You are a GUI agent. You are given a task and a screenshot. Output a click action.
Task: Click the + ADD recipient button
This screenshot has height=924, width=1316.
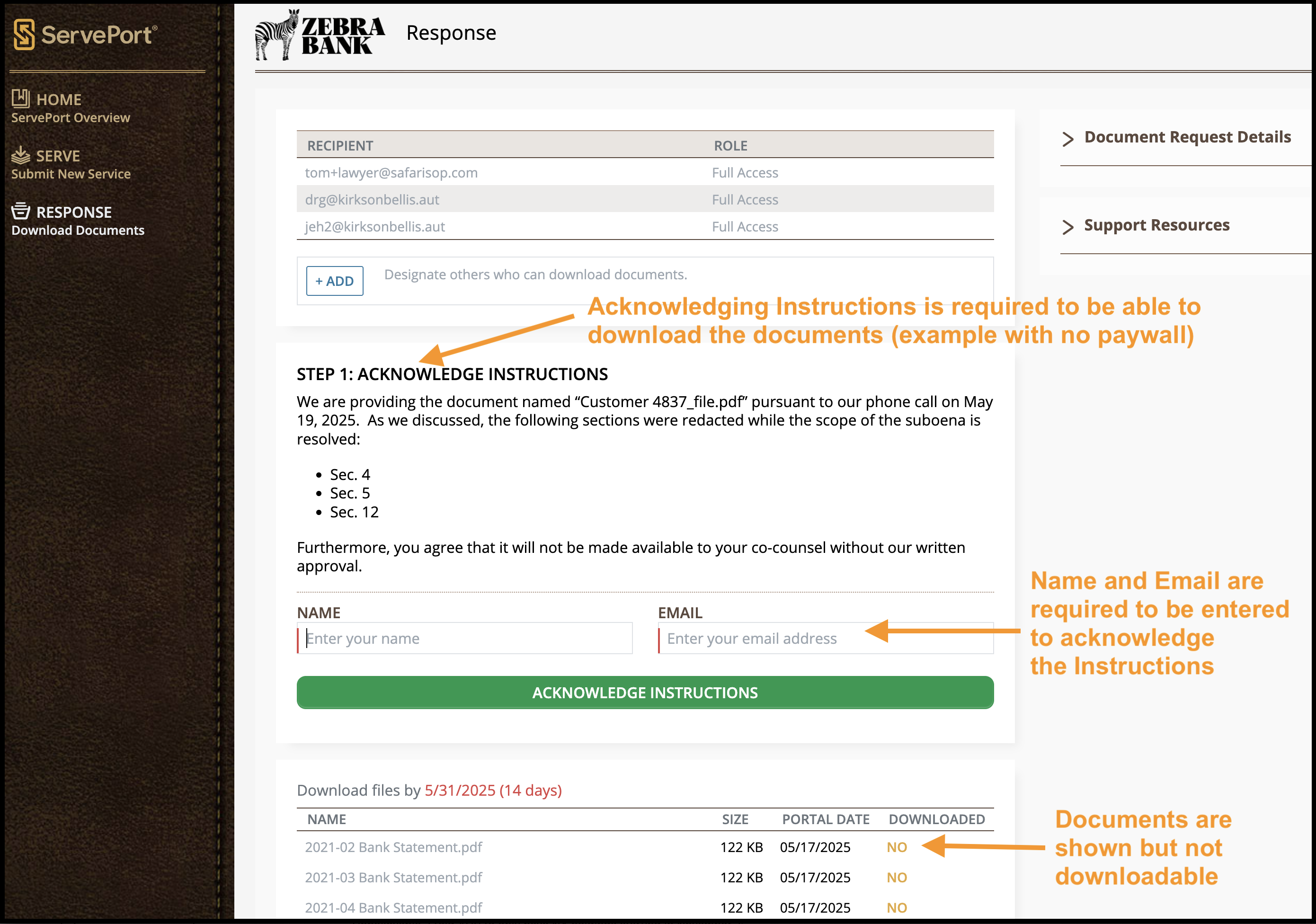[335, 281]
